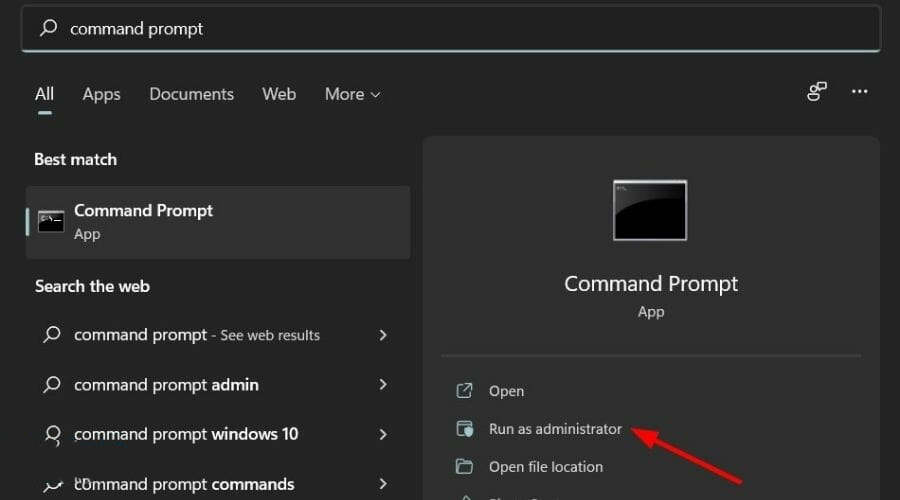The height and width of the screenshot is (500, 900).
Task: Click the Open icon in the actions list
Action: (x=464, y=391)
